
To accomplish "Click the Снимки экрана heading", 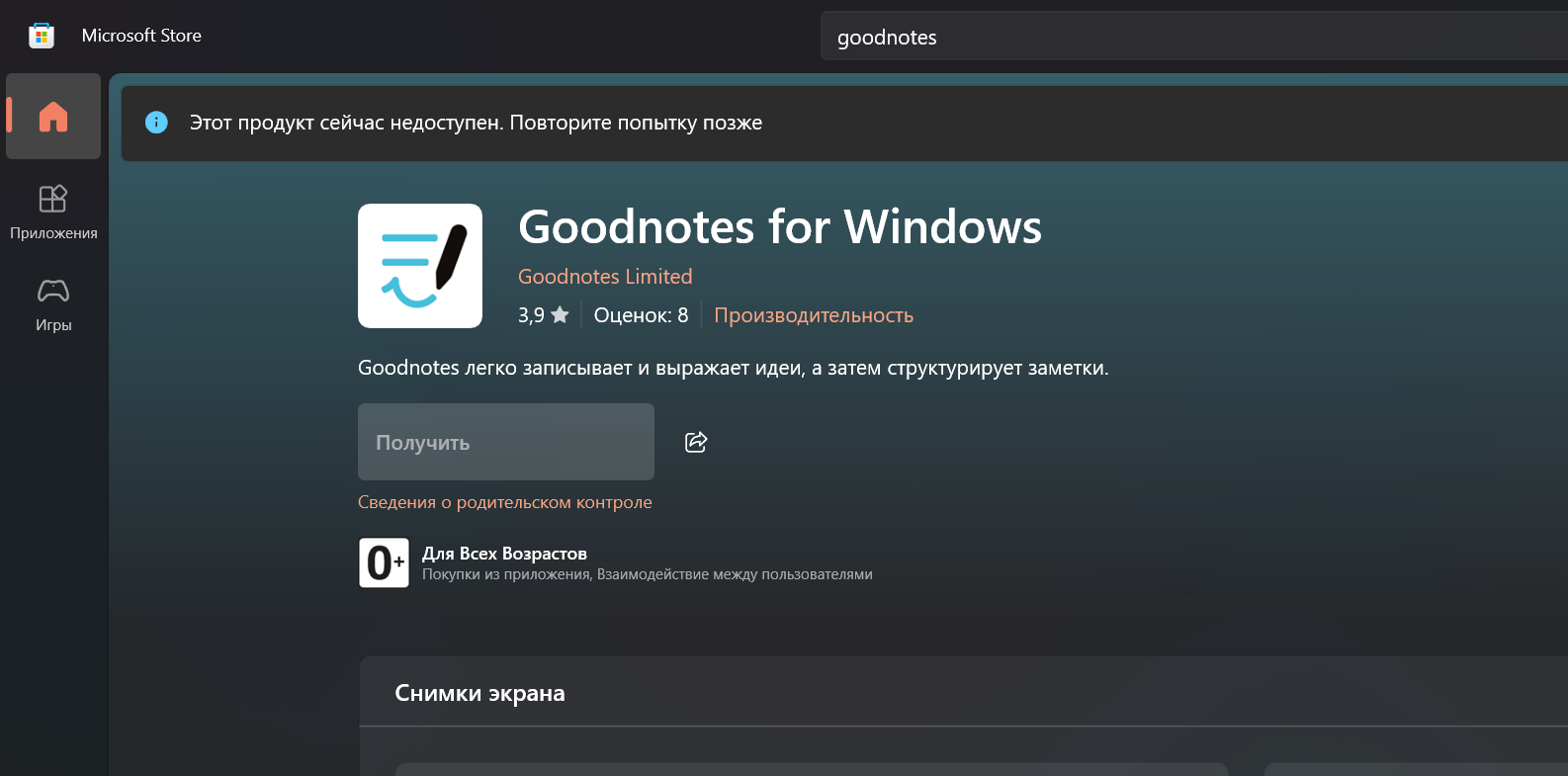I will (479, 693).
